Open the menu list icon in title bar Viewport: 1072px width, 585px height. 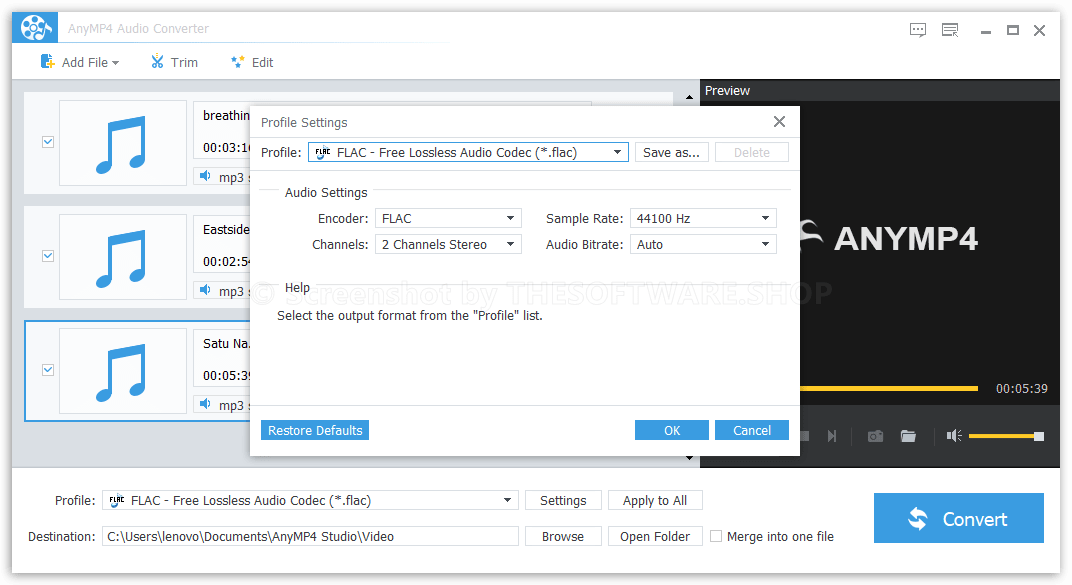950,30
